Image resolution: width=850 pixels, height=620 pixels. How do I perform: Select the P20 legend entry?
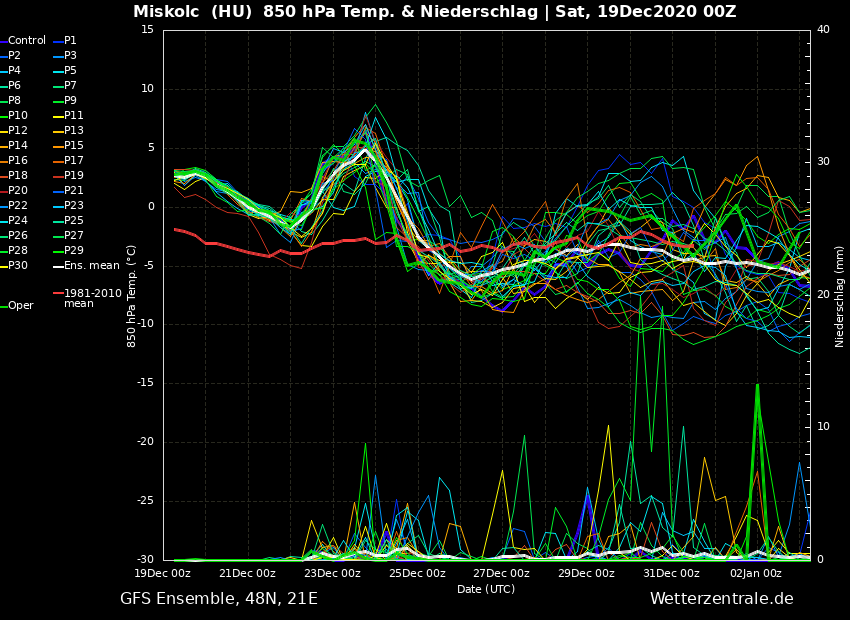pyautogui.click(x=18, y=191)
